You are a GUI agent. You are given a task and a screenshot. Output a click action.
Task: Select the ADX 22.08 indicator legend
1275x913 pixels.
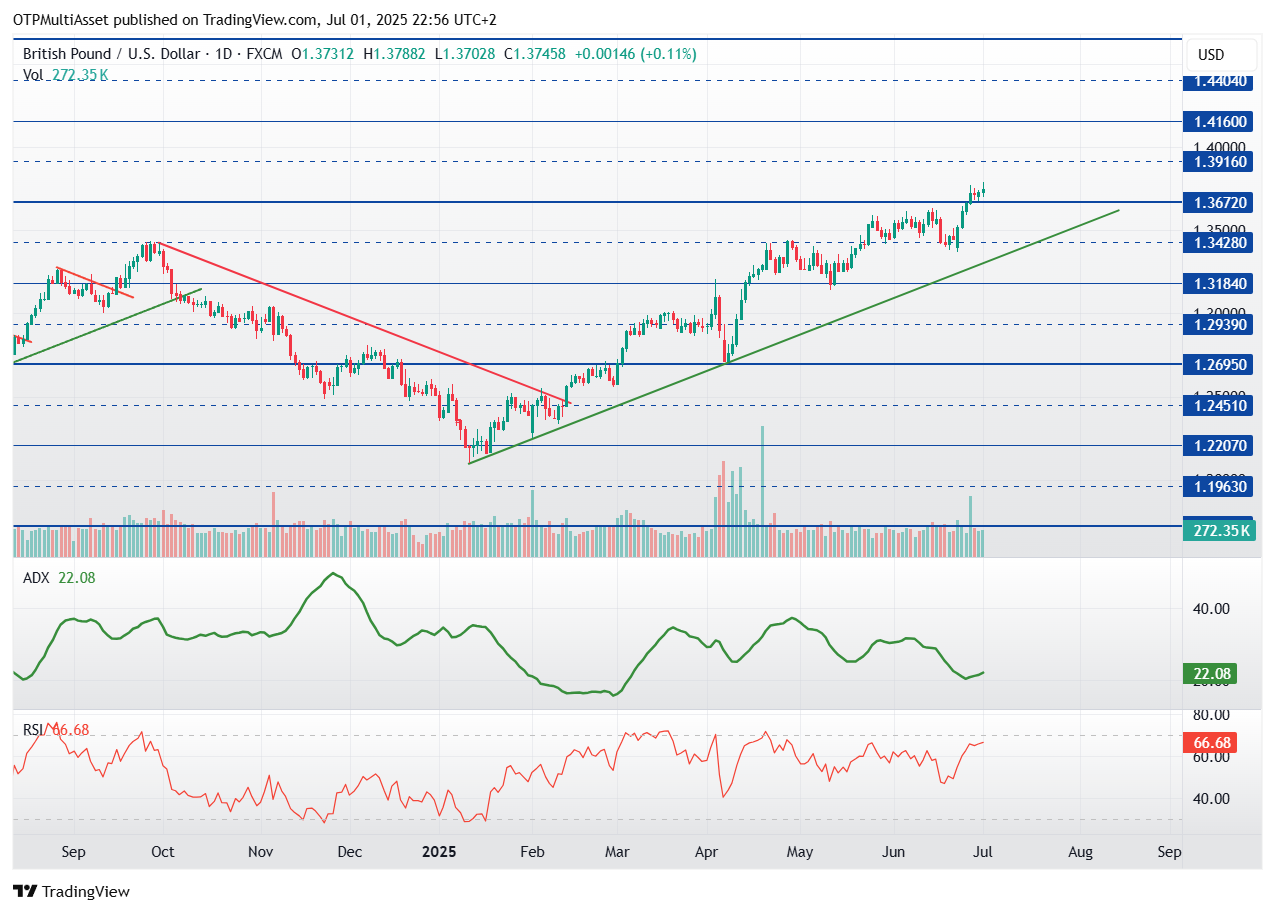point(59,577)
